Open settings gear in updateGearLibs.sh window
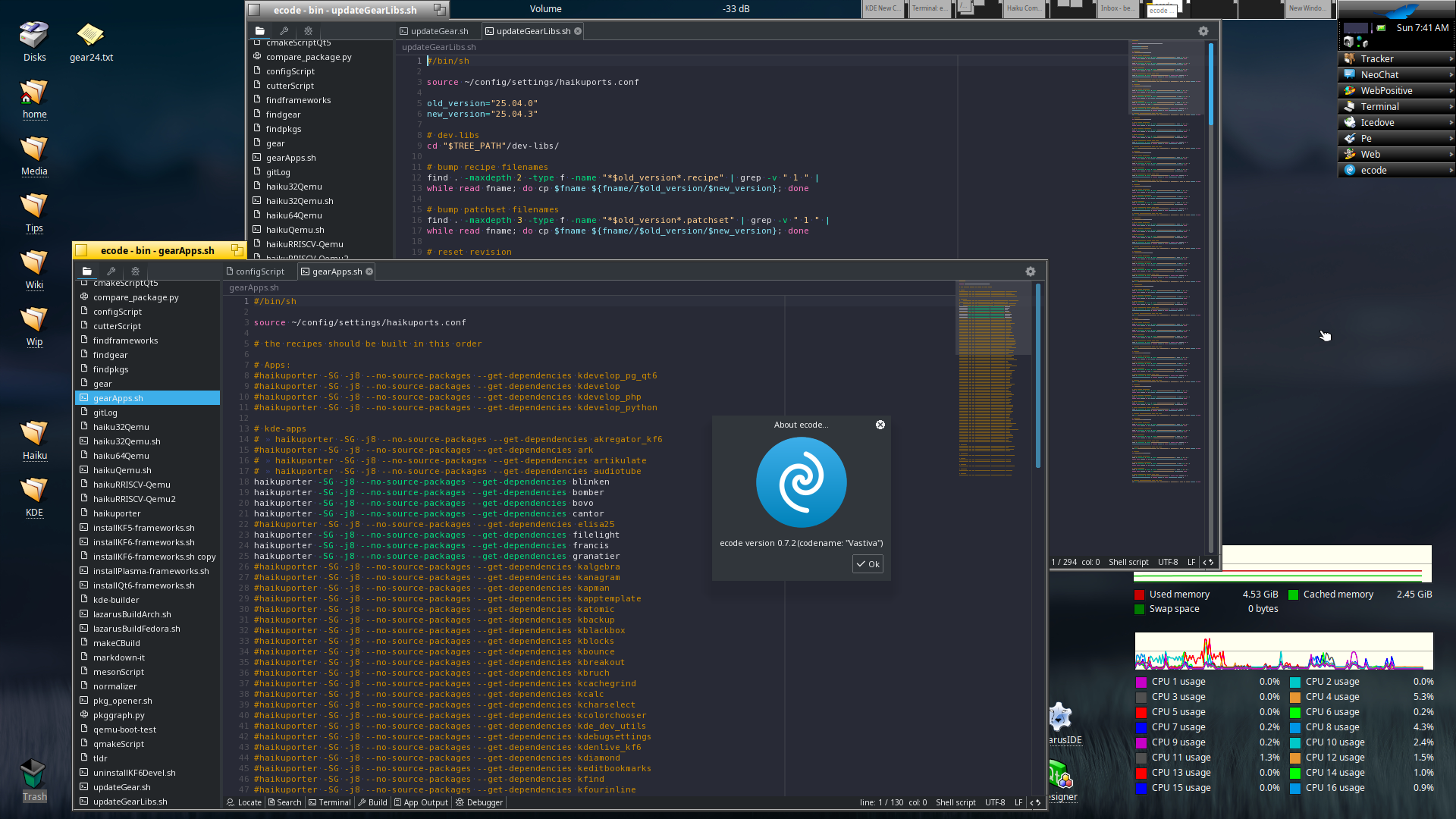Viewport: 1456px width, 819px height. click(1203, 31)
